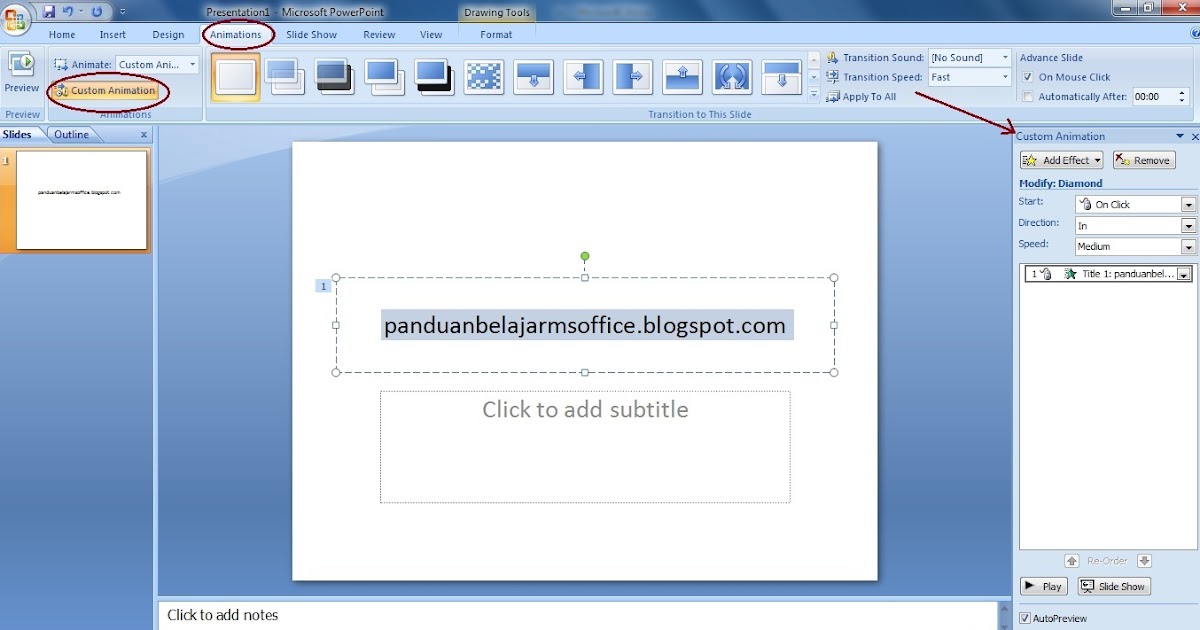Viewport: 1200px width, 630px height.
Task: Open the Review ribbon tab
Action: click(379, 35)
